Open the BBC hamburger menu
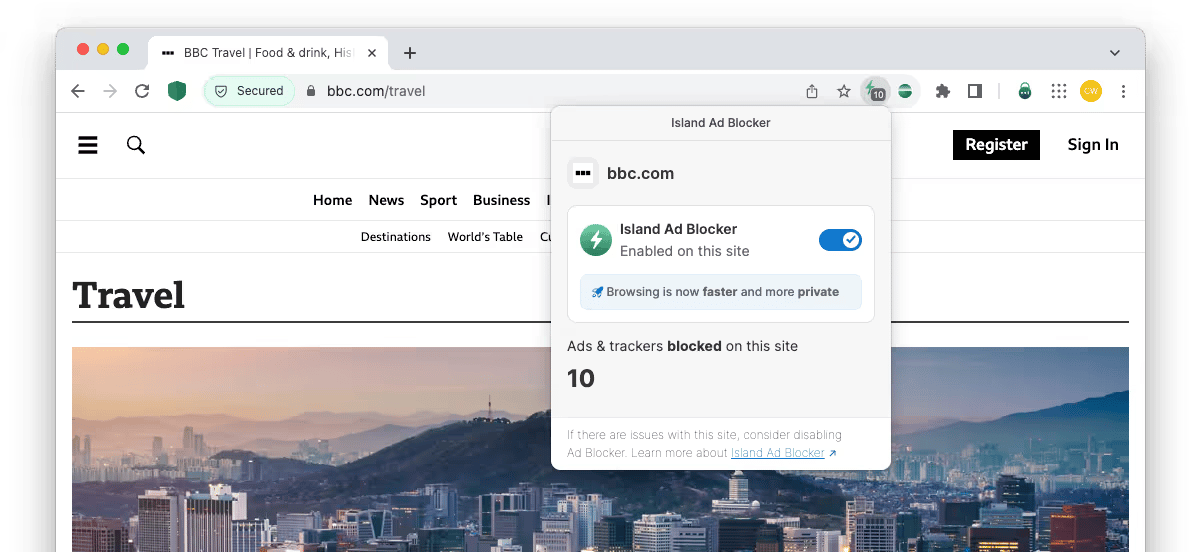1201x552 pixels. (88, 145)
